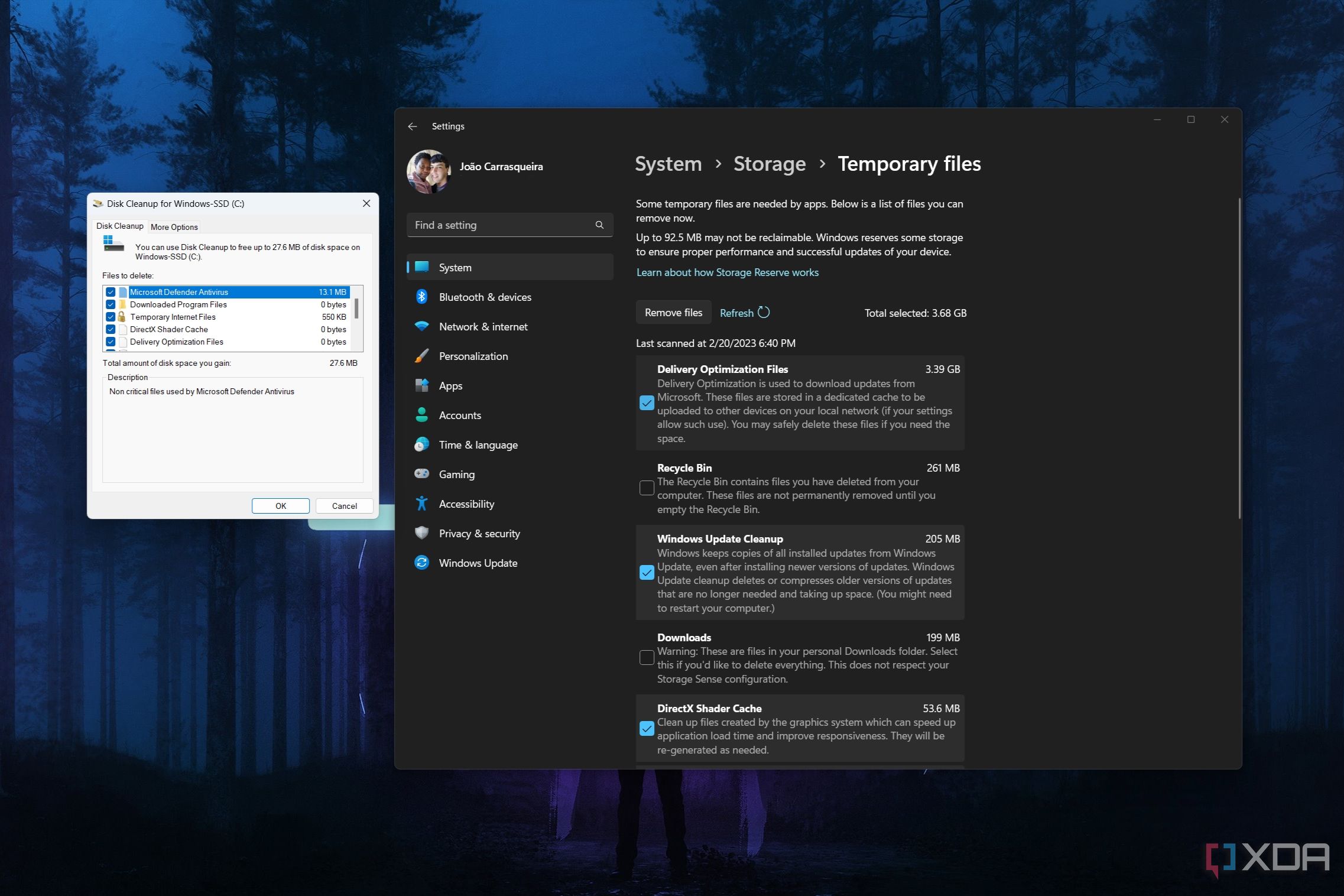This screenshot has width=1344, height=896.
Task: Click the Accessibility icon in sidebar
Action: point(423,503)
